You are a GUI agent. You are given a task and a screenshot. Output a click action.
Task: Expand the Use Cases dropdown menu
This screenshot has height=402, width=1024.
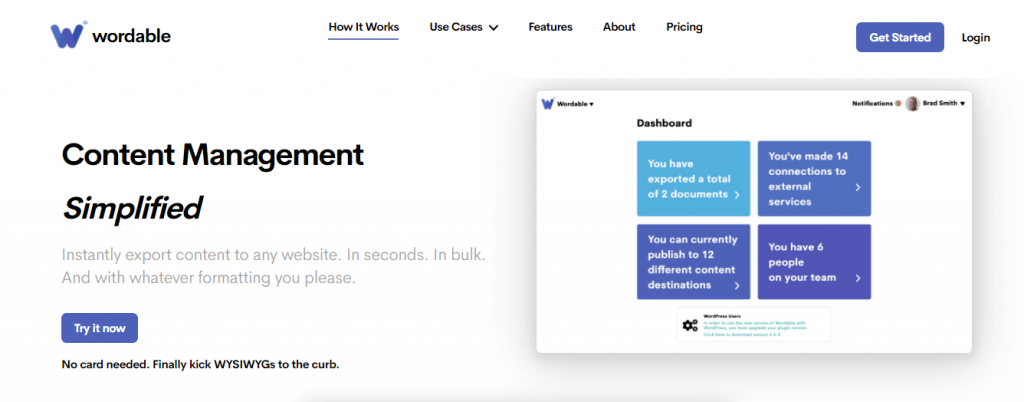click(x=463, y=27)
